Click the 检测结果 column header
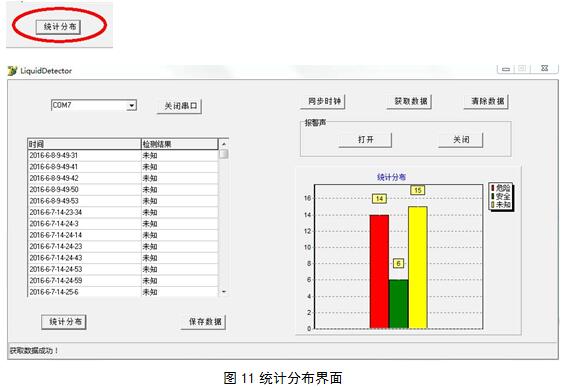 [x=179, y=144]
